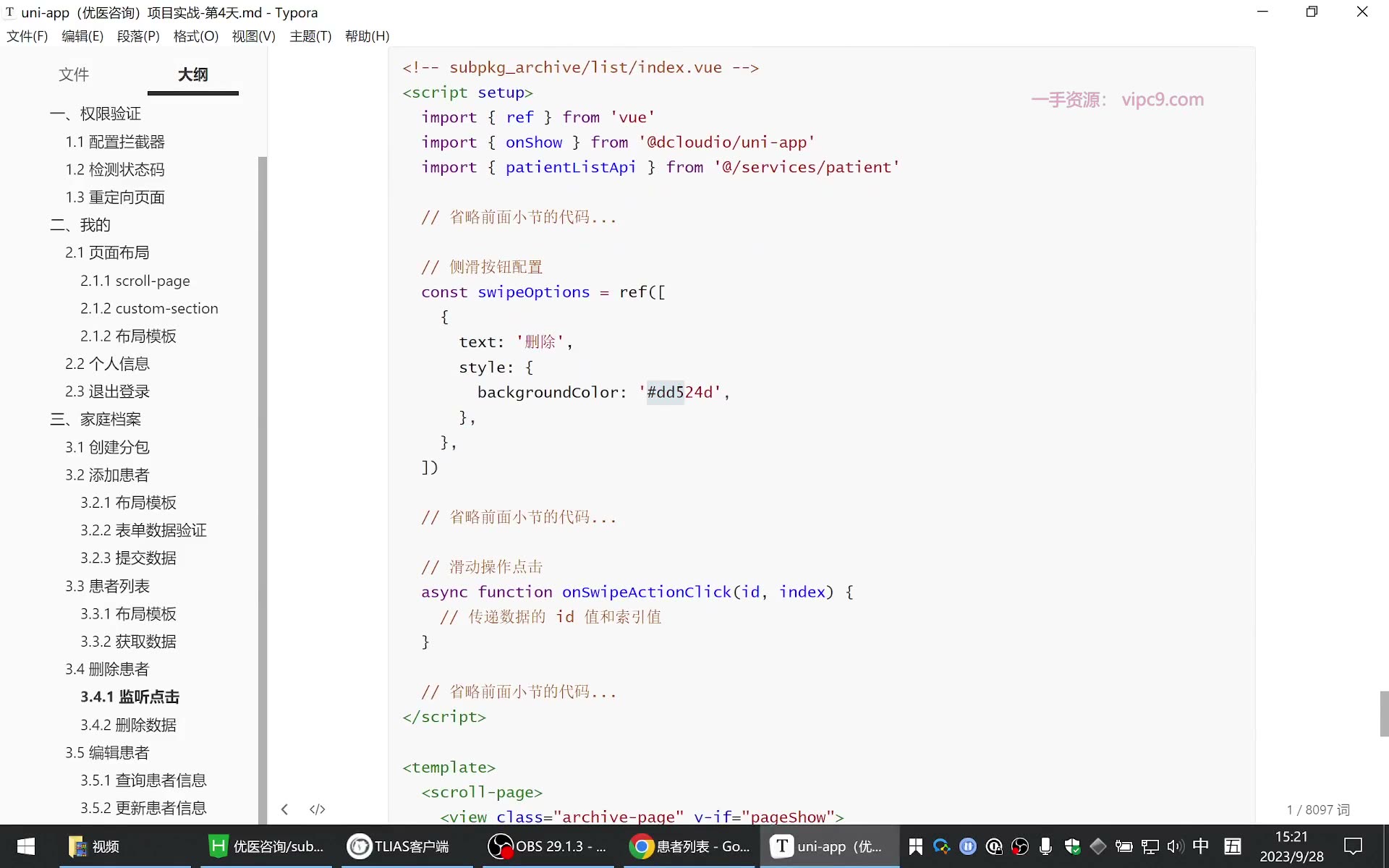Open the 段落(P) menu
1389x868 pixels.
pos(138,36)
